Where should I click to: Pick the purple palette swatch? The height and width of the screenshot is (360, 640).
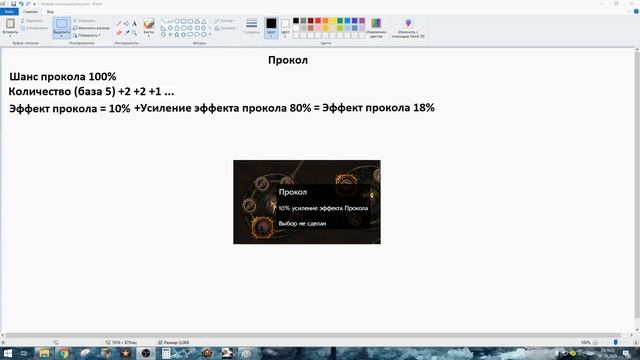click(362, 20)
